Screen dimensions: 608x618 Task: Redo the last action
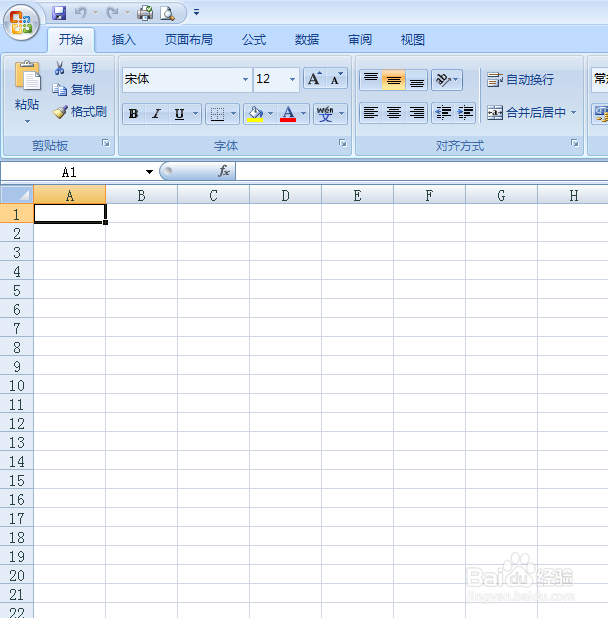(x=113, y=13)
